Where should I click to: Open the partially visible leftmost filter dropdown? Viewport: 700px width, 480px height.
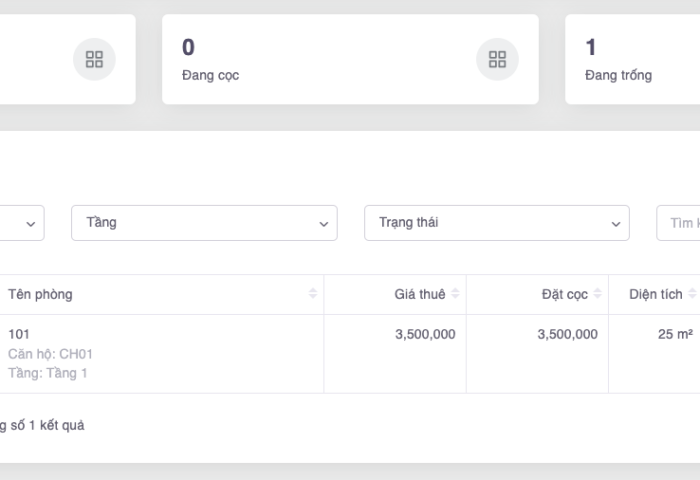click(x=22, y=223)
